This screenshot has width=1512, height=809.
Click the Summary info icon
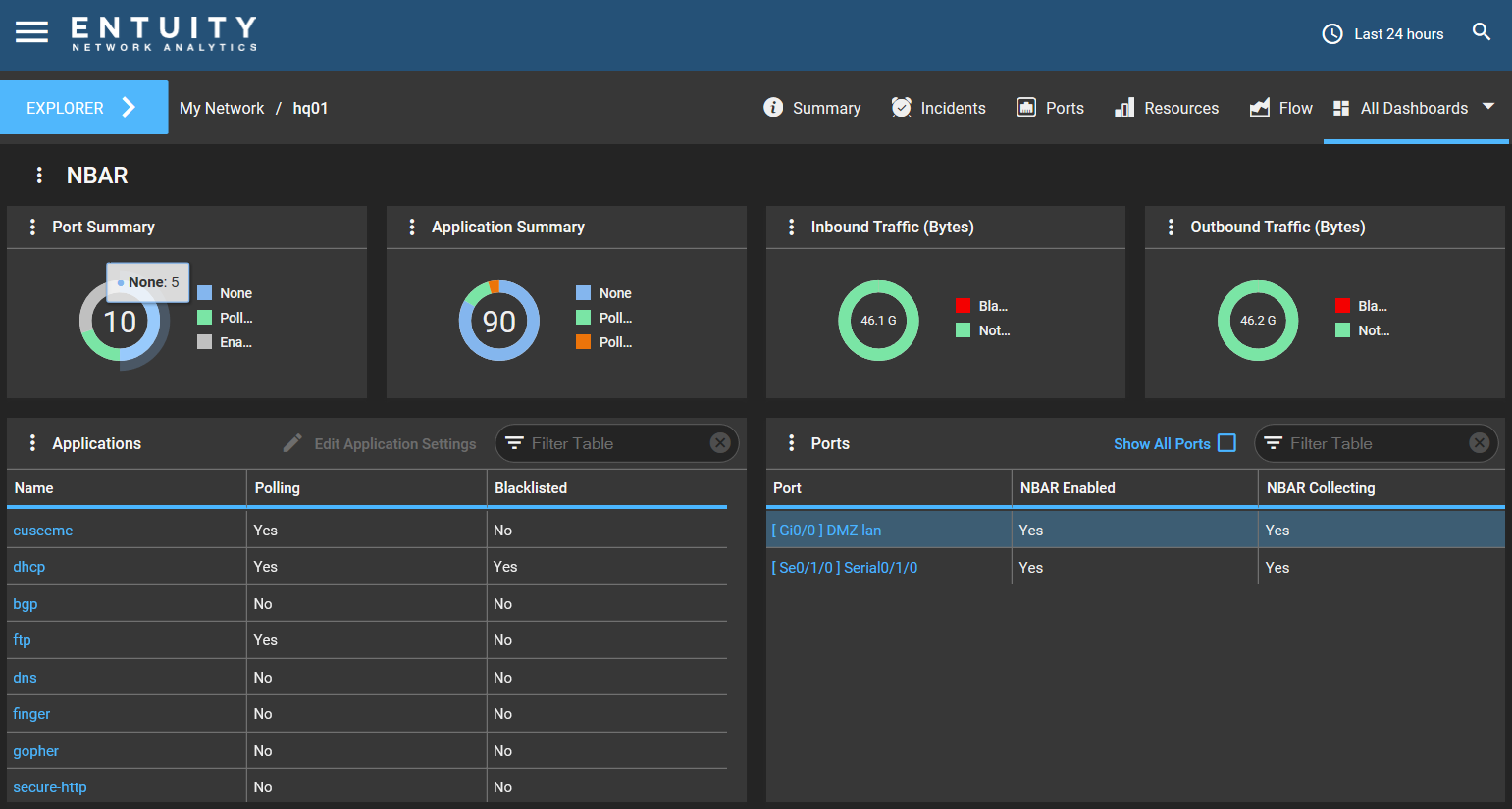tap(773, 107)
